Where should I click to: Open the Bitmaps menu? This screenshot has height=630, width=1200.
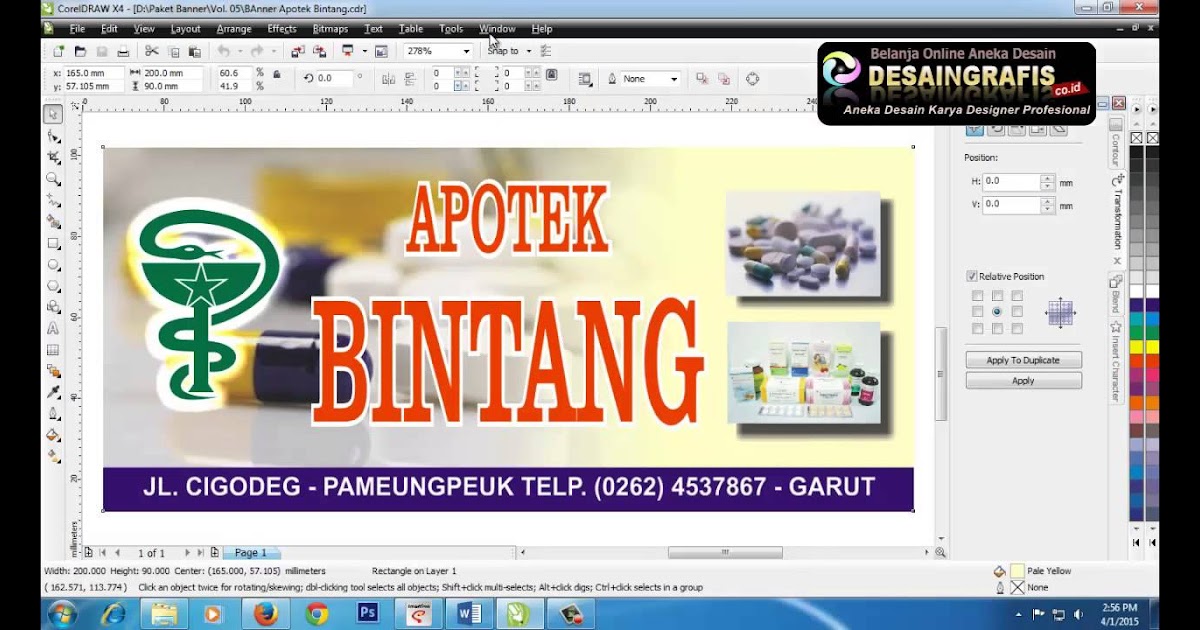330,29
